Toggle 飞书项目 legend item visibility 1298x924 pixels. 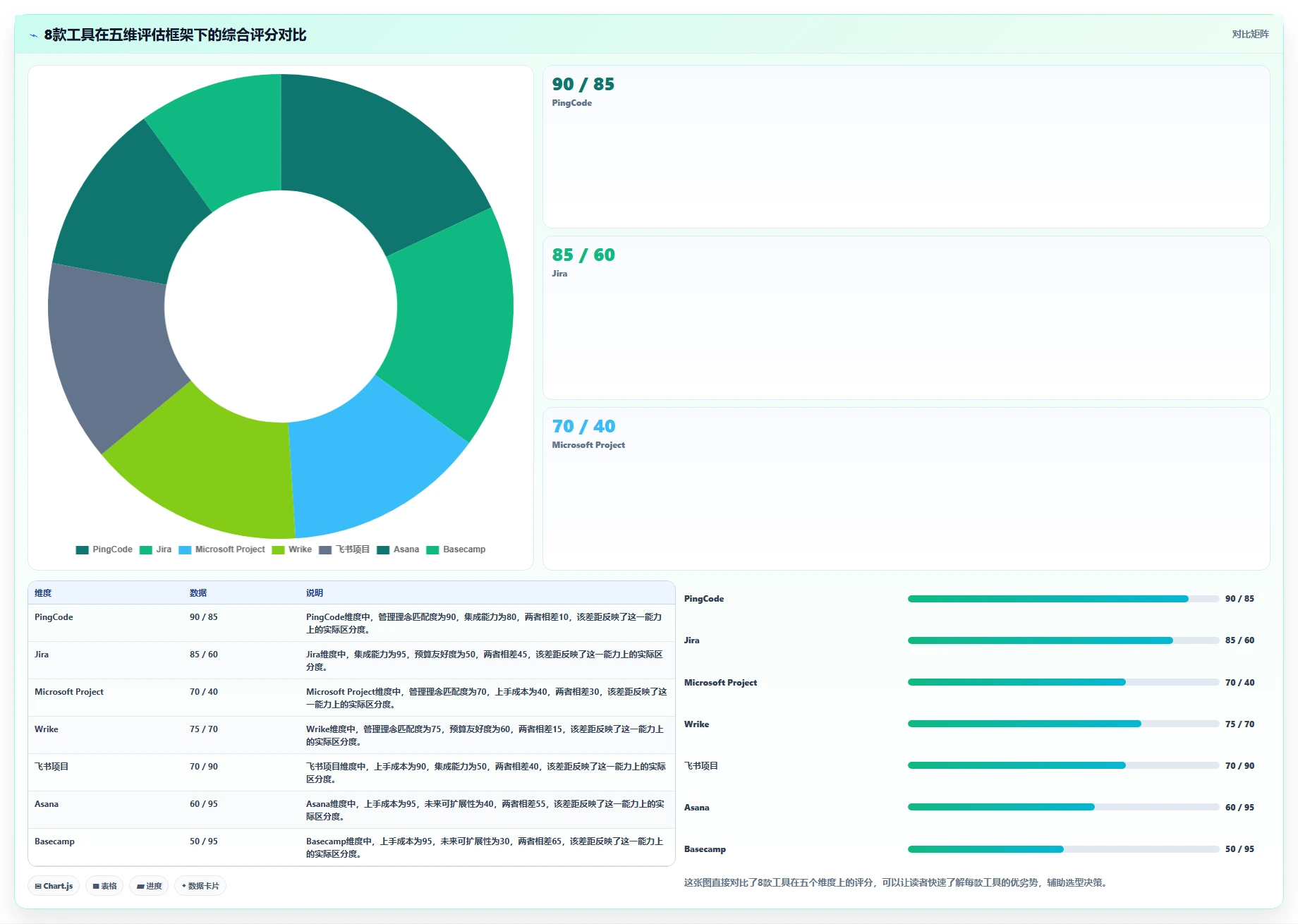344,549
